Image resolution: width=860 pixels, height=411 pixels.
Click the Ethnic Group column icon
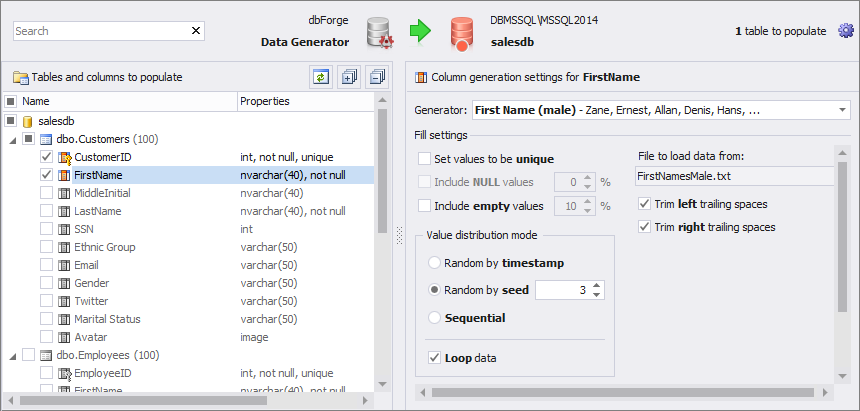pyautogui.click(x=64, y=247)
